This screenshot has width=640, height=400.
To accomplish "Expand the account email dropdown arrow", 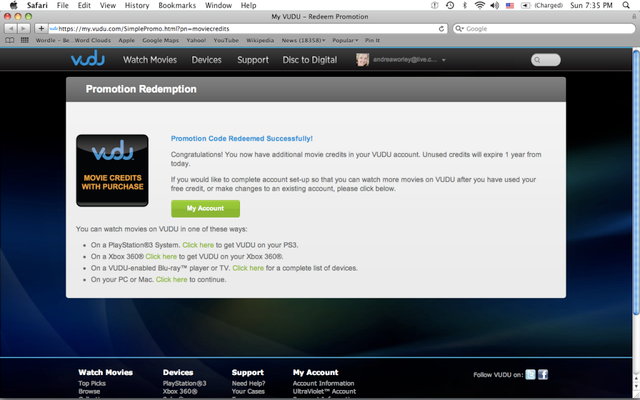I will tap(444, 60).
